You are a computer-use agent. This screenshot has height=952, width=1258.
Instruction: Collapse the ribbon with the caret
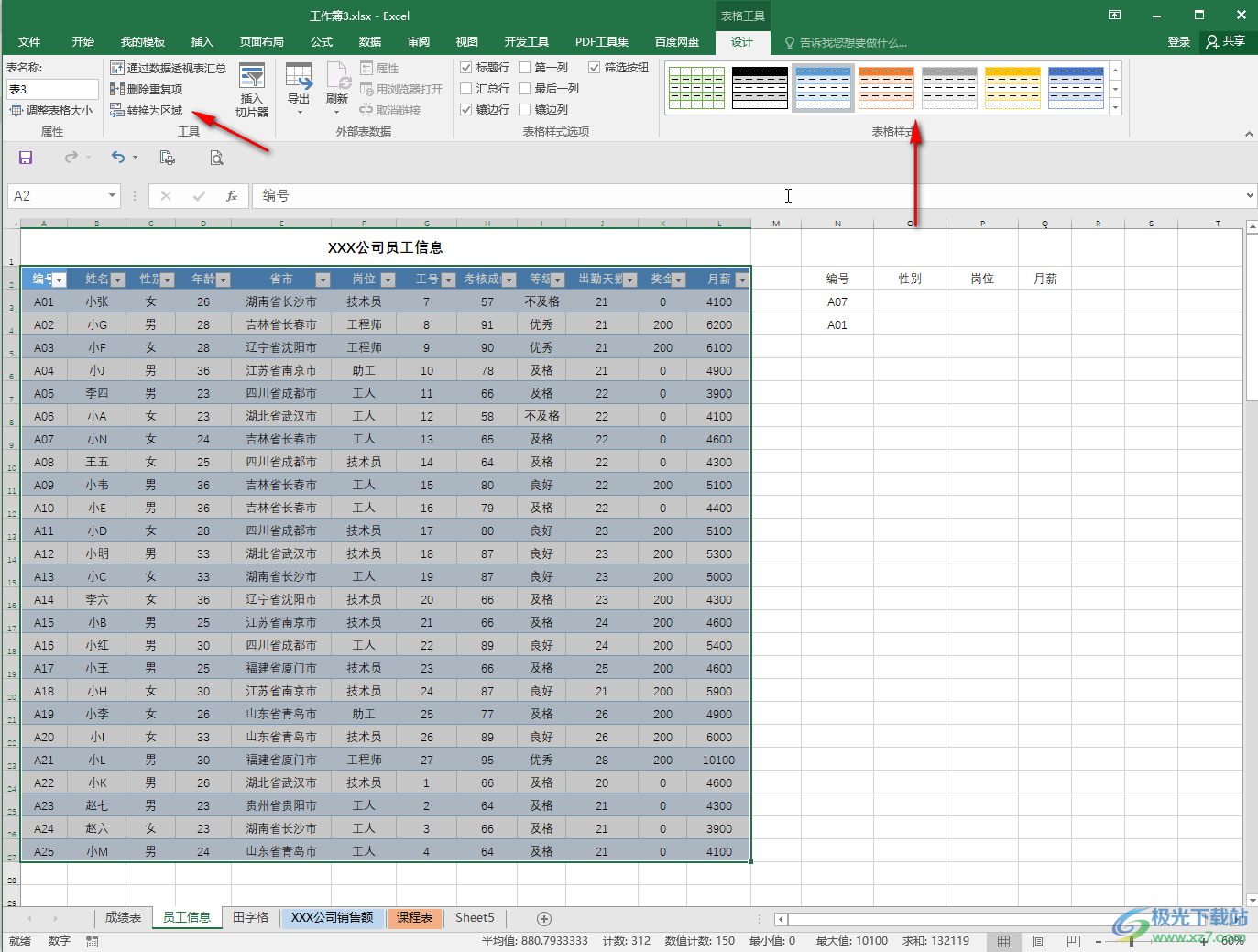(x=1249, y=134)
